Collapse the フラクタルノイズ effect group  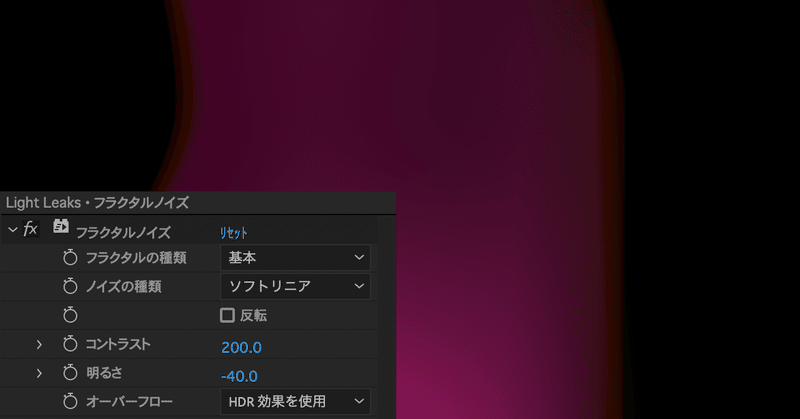pos(13,230)
